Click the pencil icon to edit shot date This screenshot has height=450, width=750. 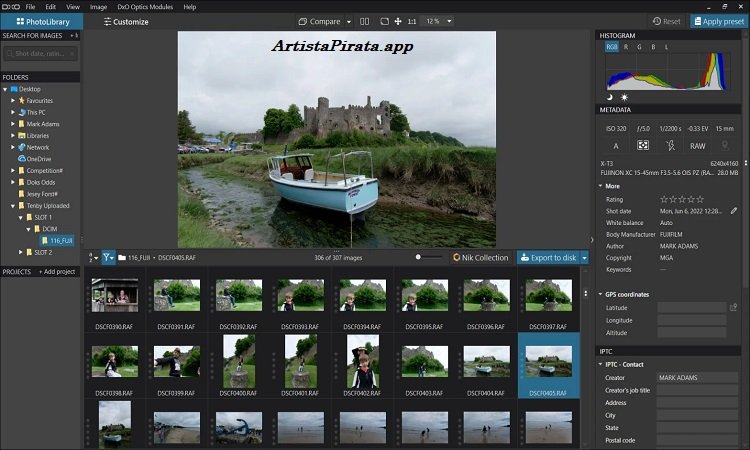coord(734,211)
